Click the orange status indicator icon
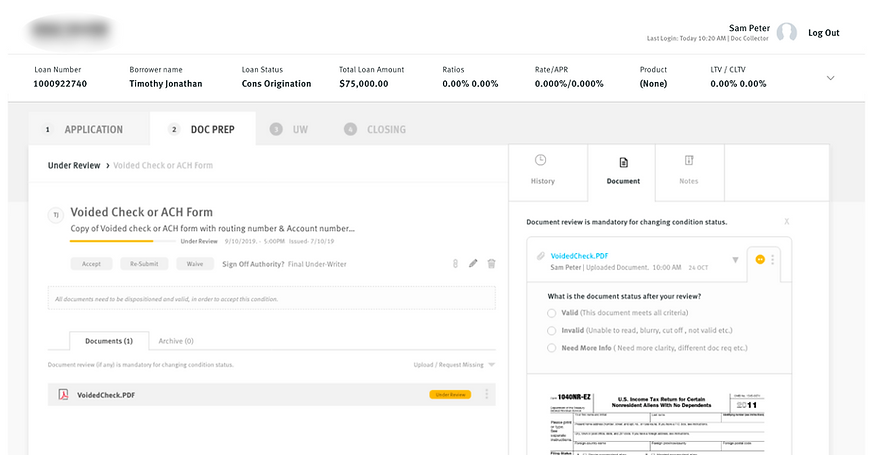Image resolution: width=874 pixels, height=455 pixels. click(760, 259)
